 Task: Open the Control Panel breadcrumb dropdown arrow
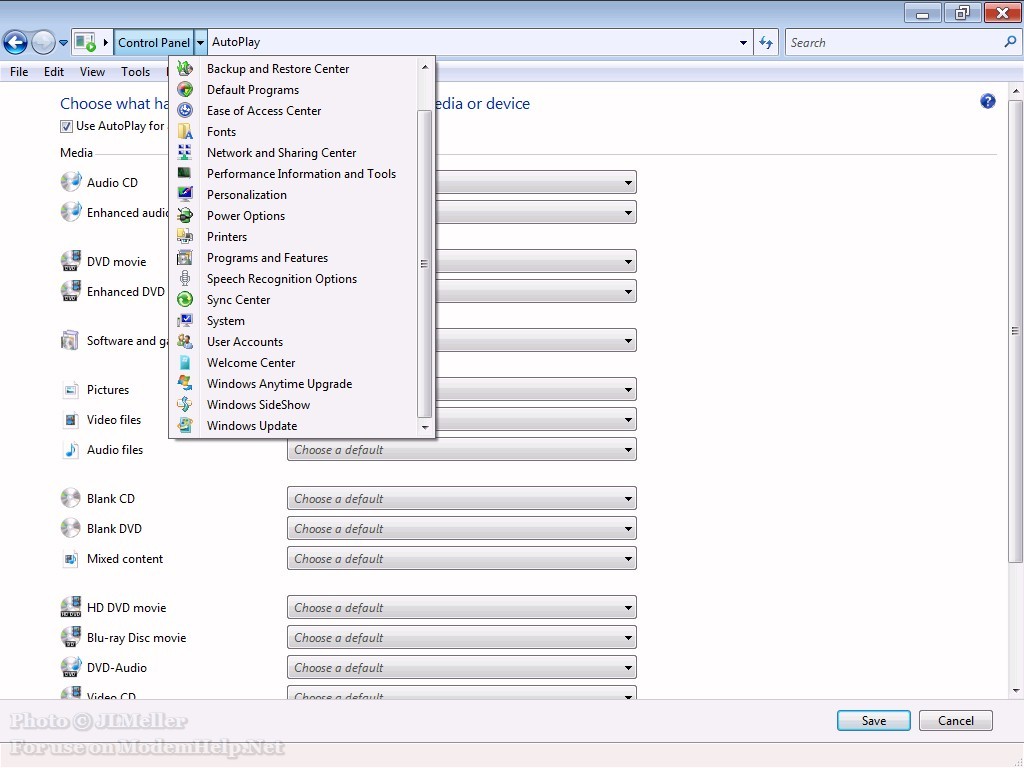[200, 42]
